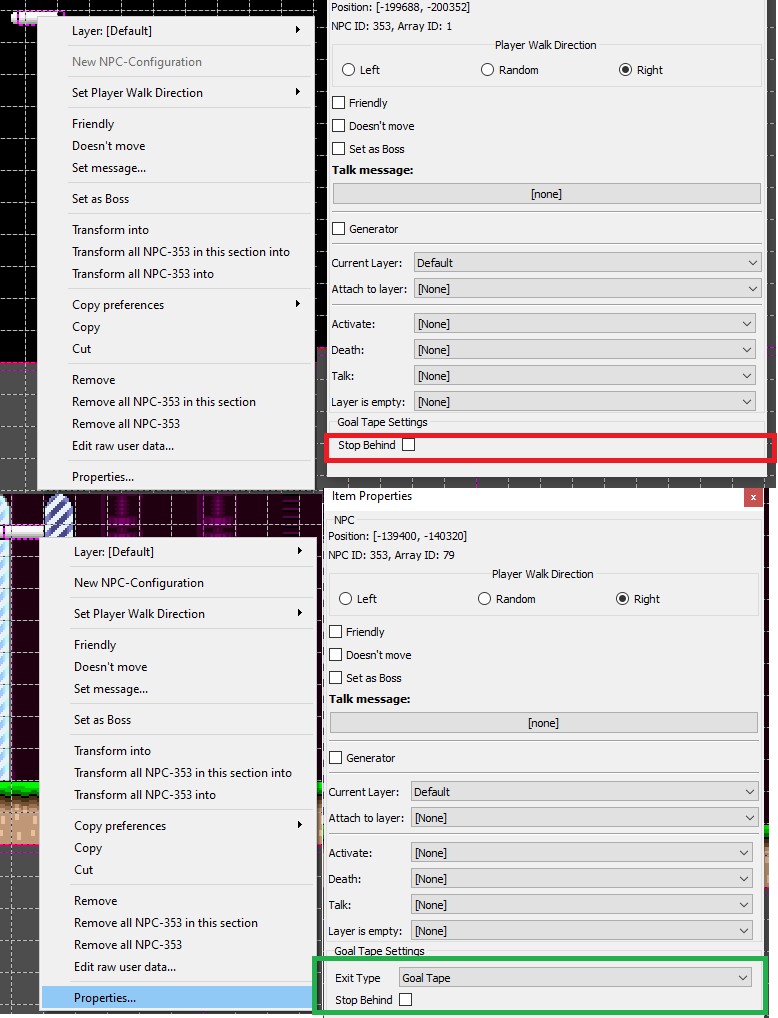Image resolution: width=778 pixels, height=1018 pixels.
Task: Expand Talk event dropdown in Array ID: 79 panel
Action: click(x=582, y=905)
